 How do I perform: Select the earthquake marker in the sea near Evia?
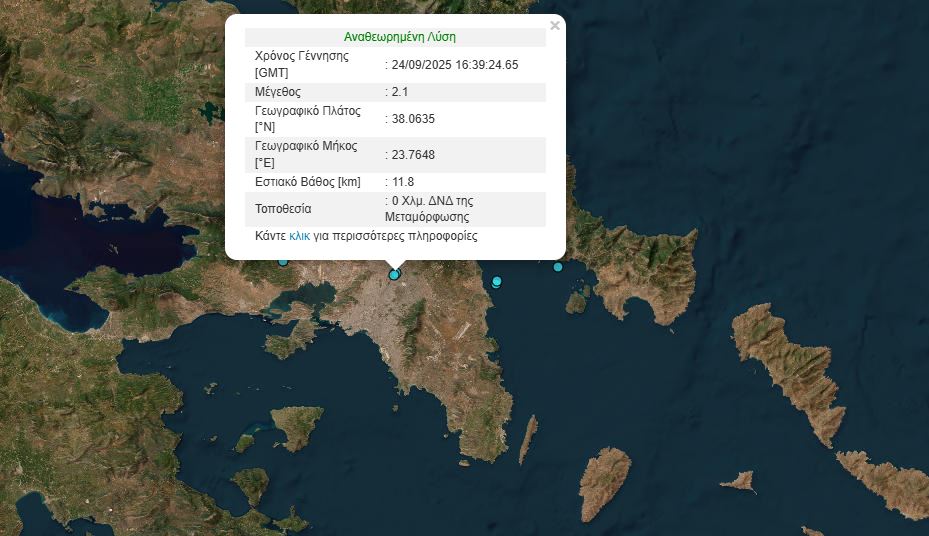[558, 266]
